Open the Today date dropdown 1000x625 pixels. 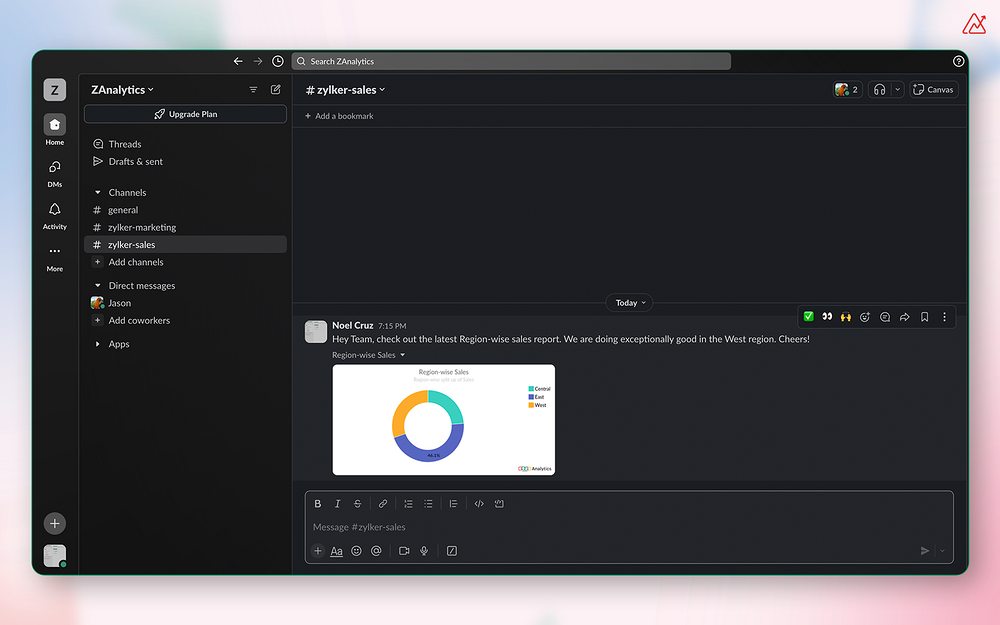630,303
